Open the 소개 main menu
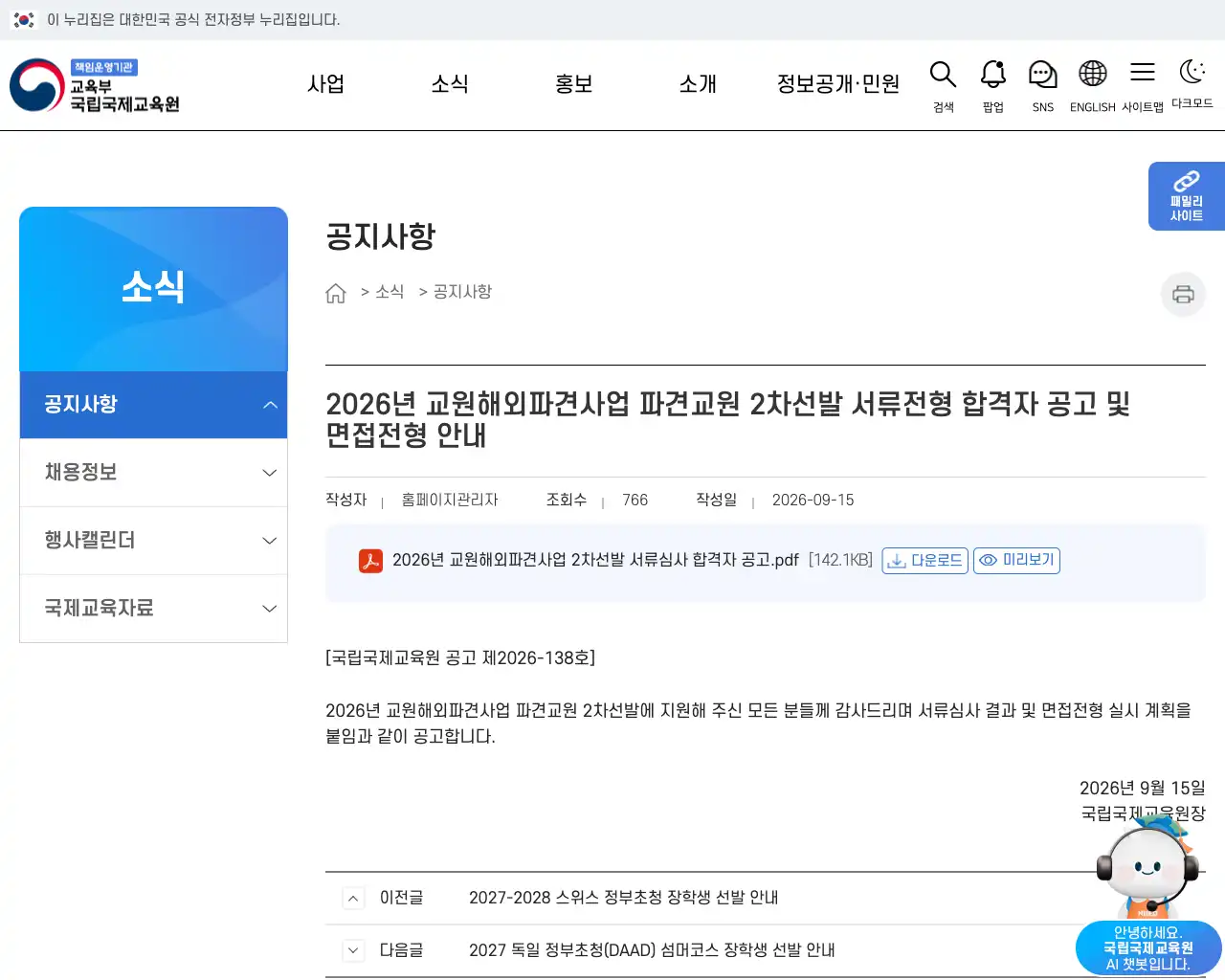Image resolution: width=1225 pixels, height=980 pixels. pyautogui.click(x=698, y=84)
